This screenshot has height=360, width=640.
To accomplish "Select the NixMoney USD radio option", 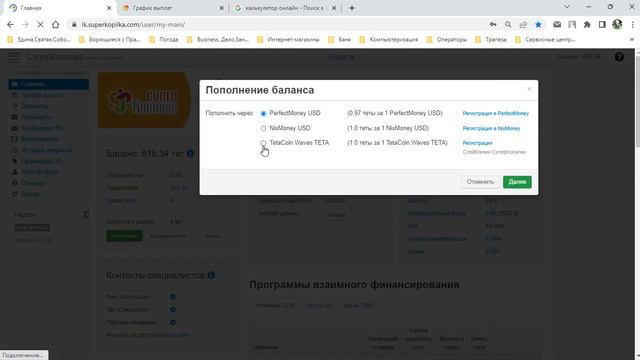I will coord(263,129).
